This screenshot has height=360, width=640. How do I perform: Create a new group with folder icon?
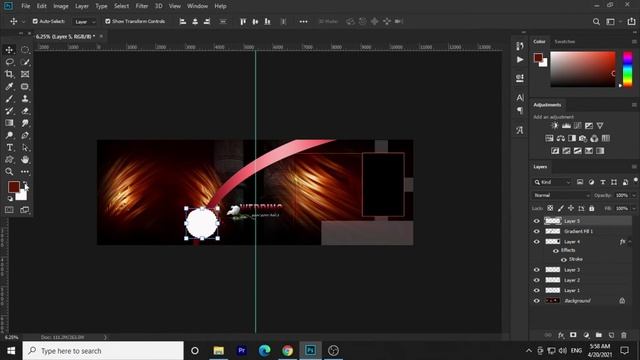pos(598,335)
